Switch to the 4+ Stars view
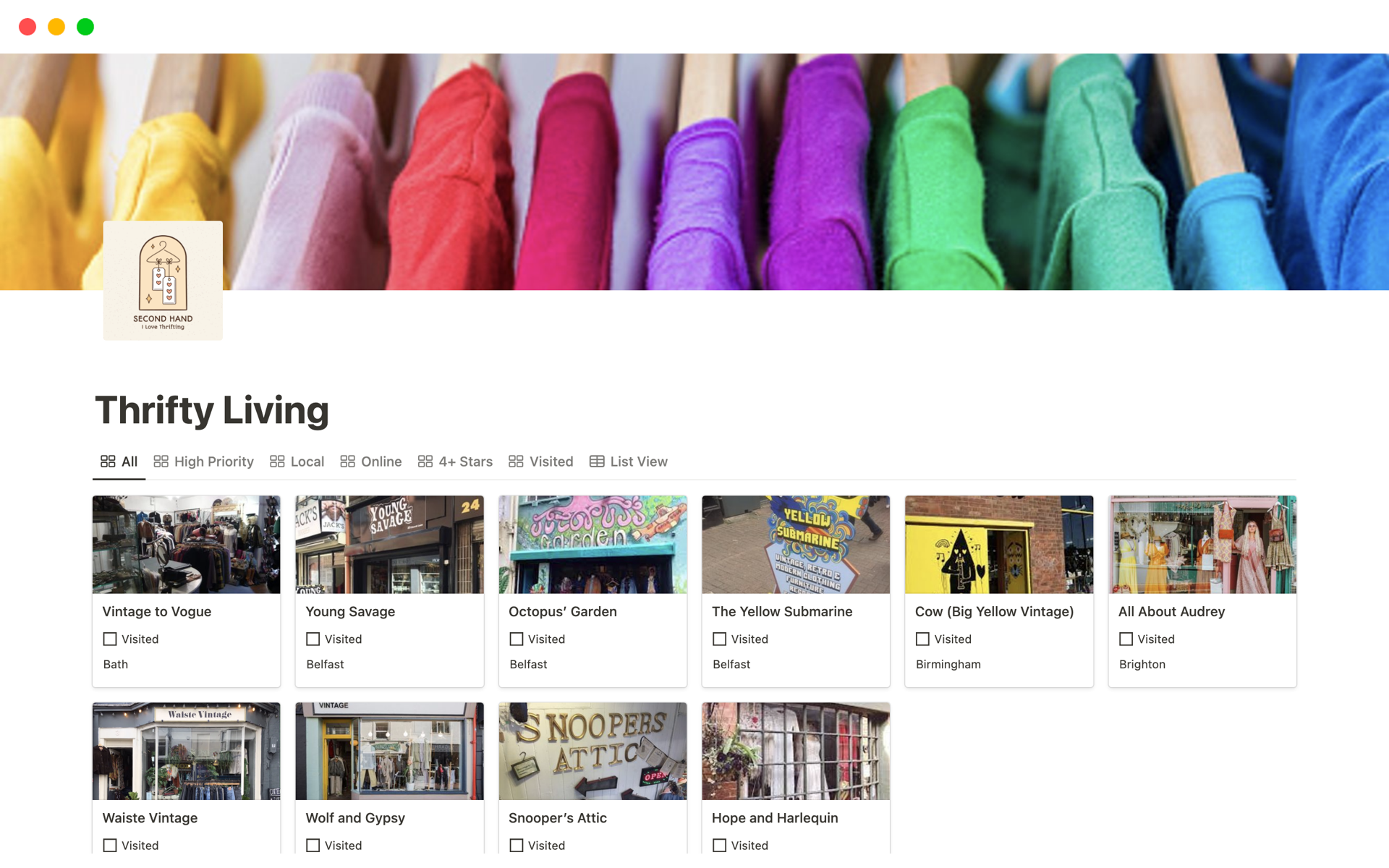1389x868 pixels. click(464, 461)
